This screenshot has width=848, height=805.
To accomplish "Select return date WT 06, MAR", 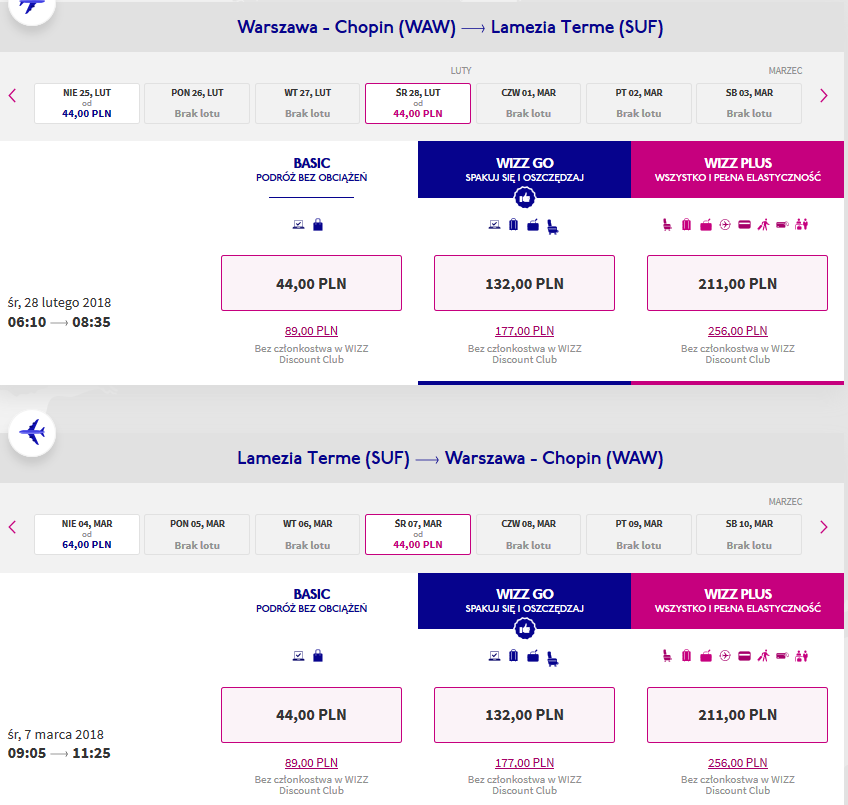I will coord(308,535).
